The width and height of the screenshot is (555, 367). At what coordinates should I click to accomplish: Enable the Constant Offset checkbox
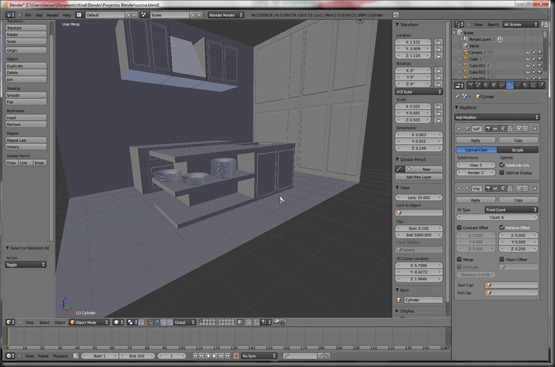click(459, 227)
